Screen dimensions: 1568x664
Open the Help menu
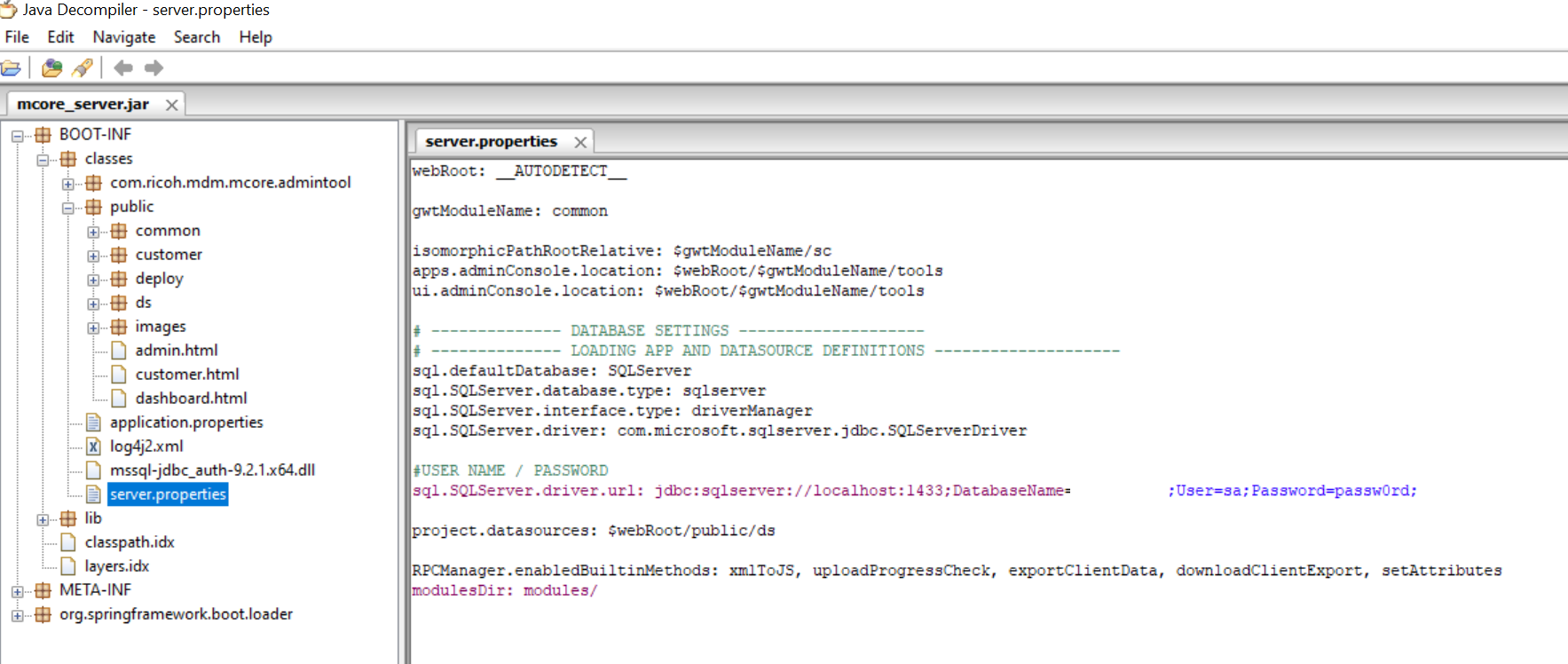pyautogui.click(x=256, y=37)
